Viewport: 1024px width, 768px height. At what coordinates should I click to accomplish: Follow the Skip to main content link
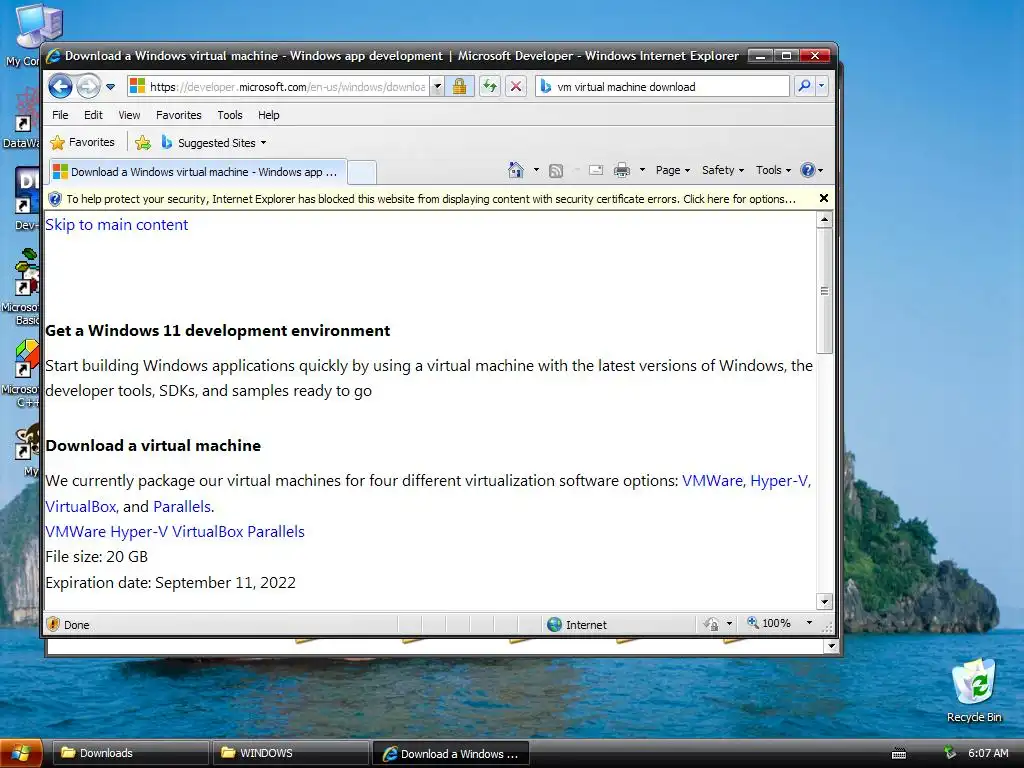(116, 225)
